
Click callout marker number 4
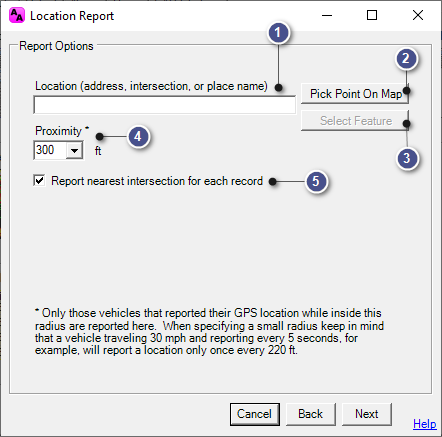coord(138,137)
